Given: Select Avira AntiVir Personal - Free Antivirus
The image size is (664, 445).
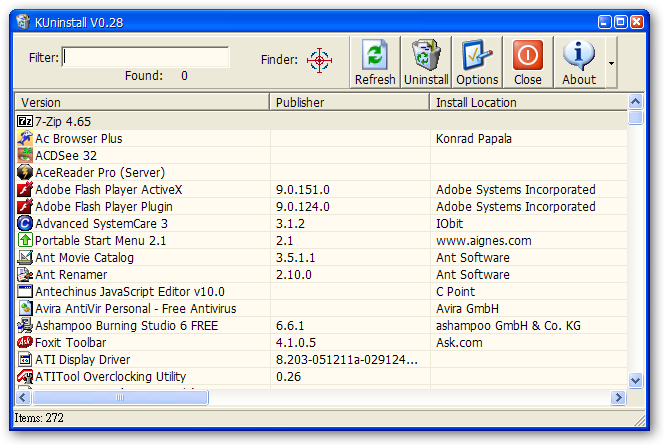Looking at the screenshot, I should pos(136,308).
